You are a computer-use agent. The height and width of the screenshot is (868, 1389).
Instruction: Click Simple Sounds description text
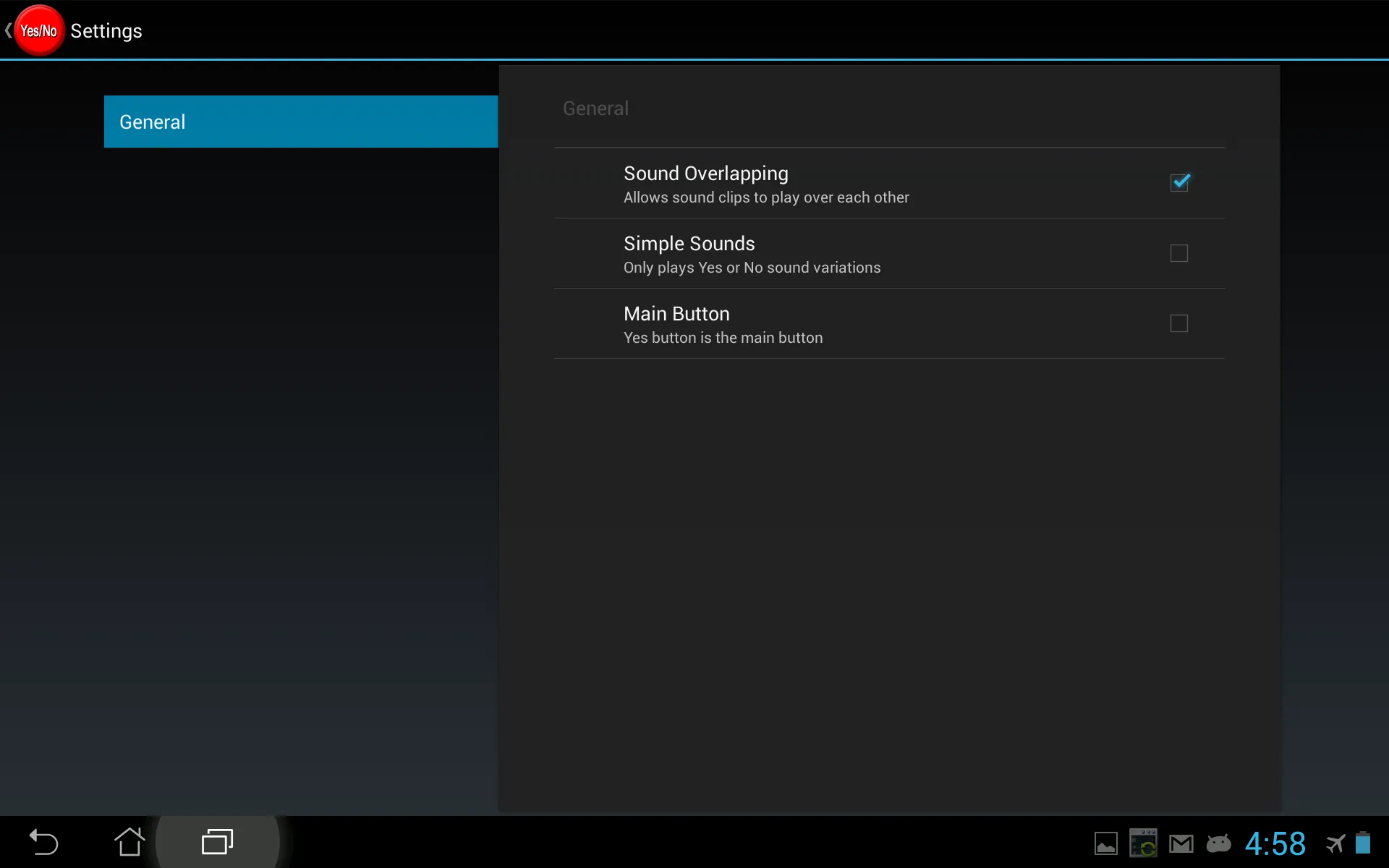[752, 267]
